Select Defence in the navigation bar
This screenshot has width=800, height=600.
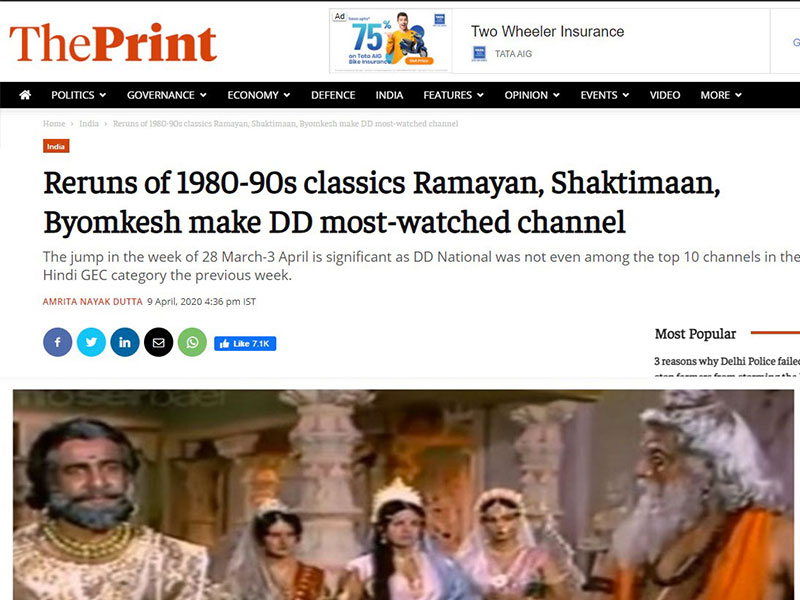[x=333, y=95]
